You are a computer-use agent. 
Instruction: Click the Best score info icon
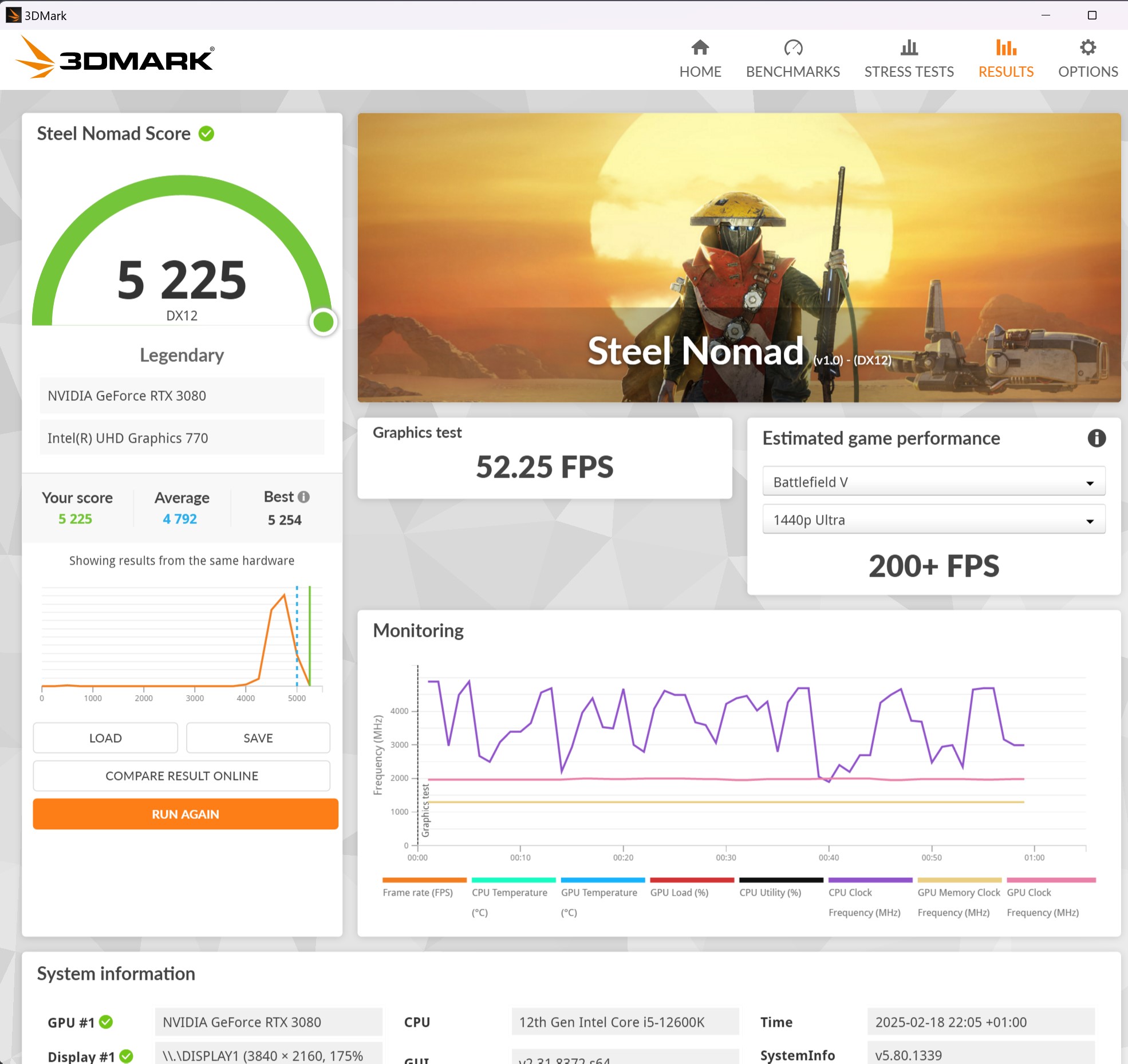[x=303, y=497]
